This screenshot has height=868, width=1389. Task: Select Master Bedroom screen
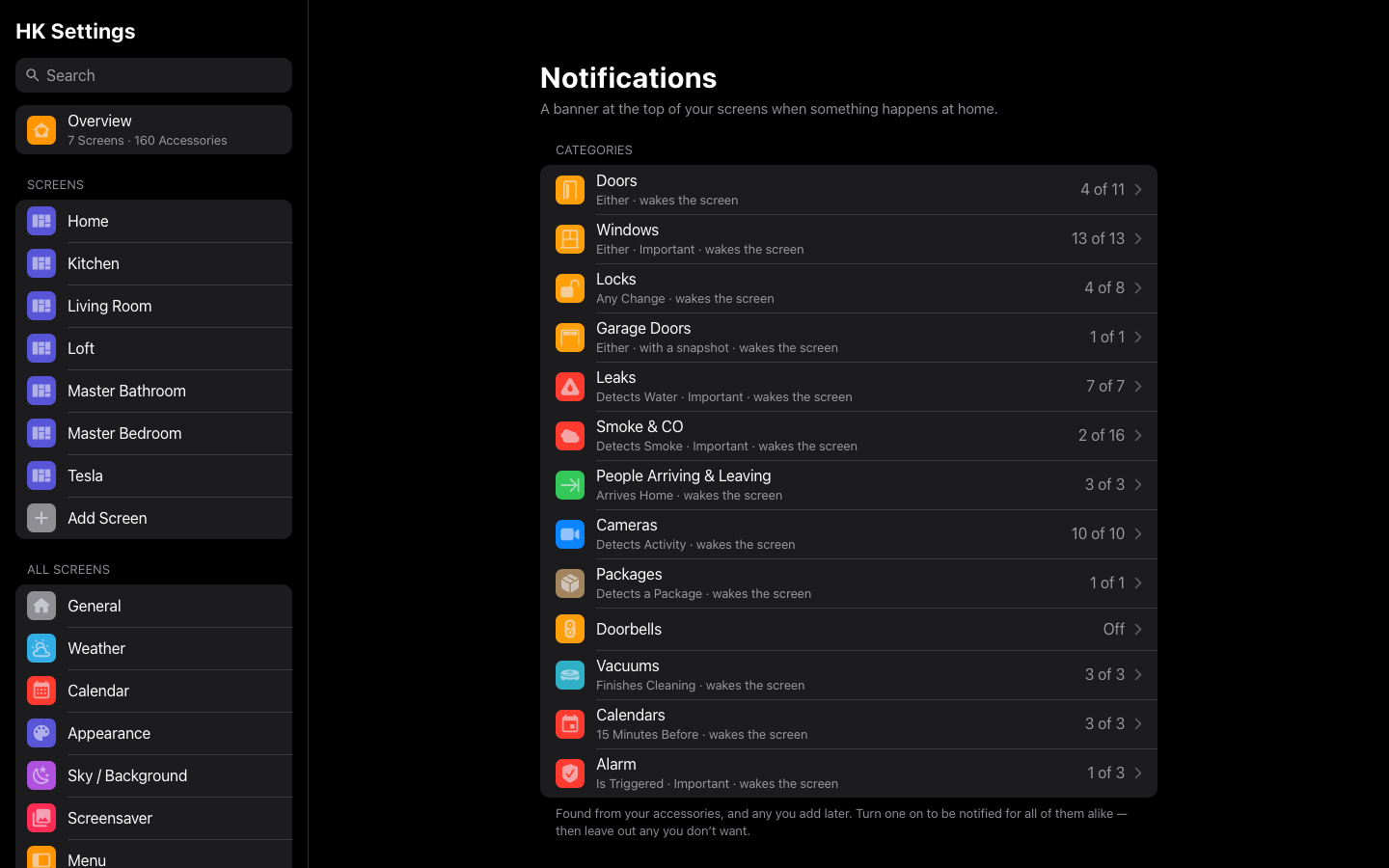(x=153, y=433)
